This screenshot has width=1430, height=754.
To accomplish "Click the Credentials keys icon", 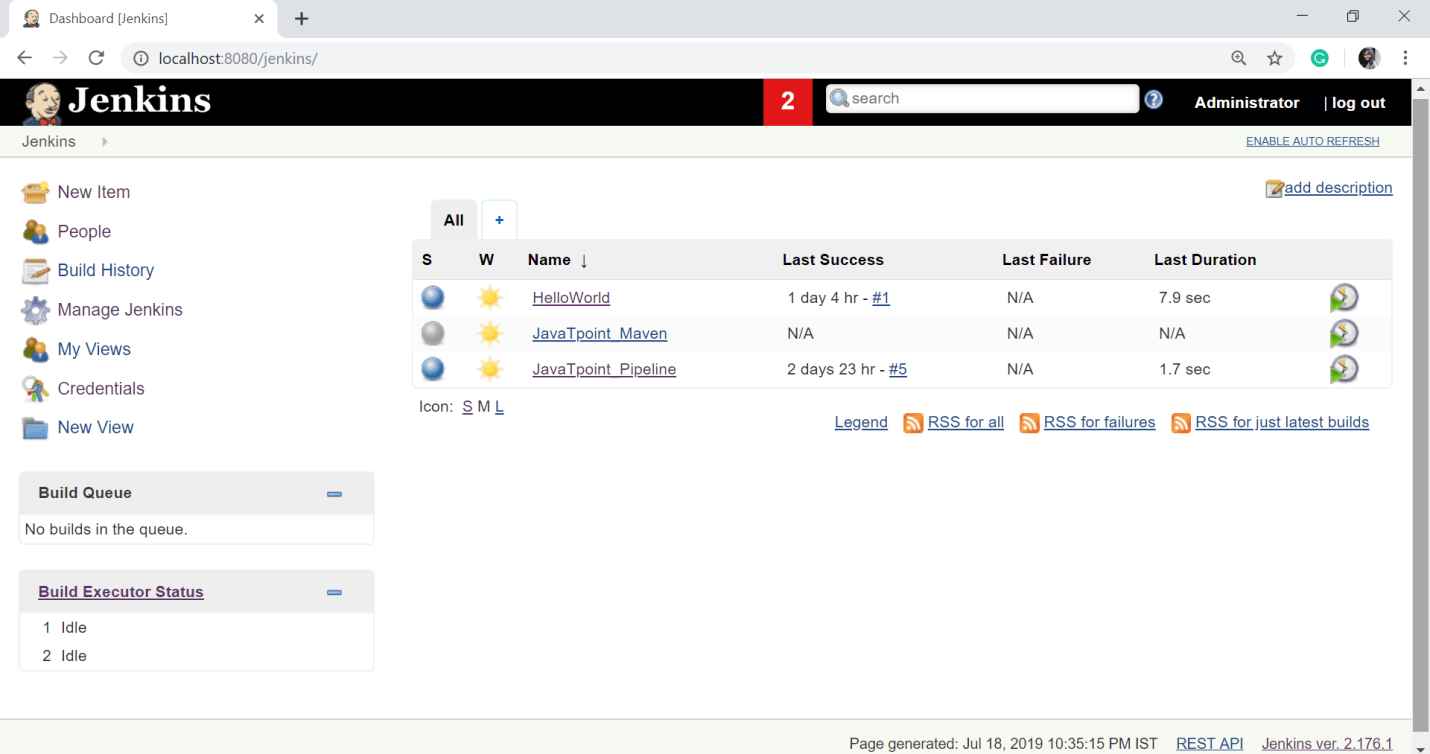I will click(35, 388).
